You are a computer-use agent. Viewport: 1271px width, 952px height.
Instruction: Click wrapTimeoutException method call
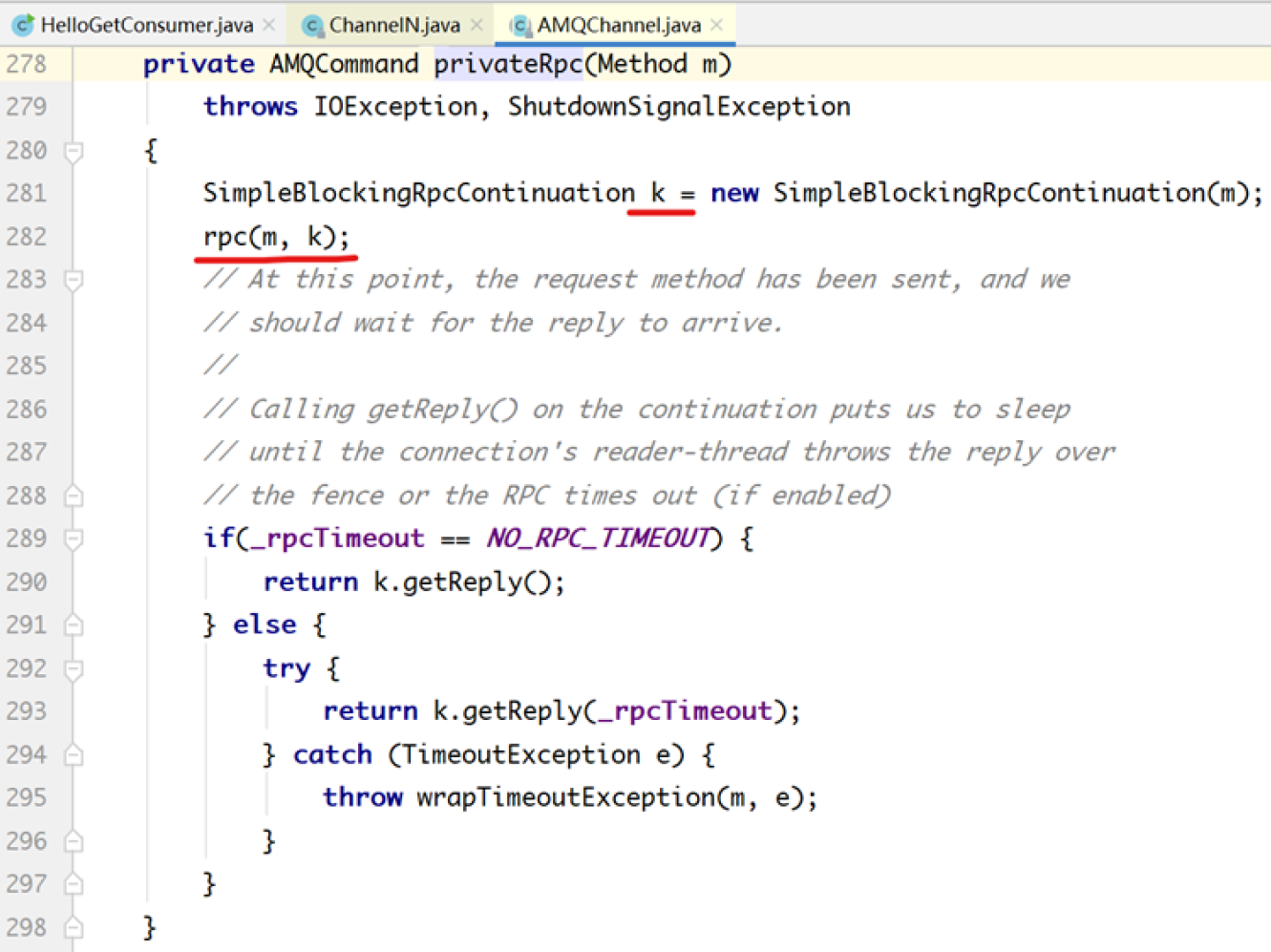[565, 797]
